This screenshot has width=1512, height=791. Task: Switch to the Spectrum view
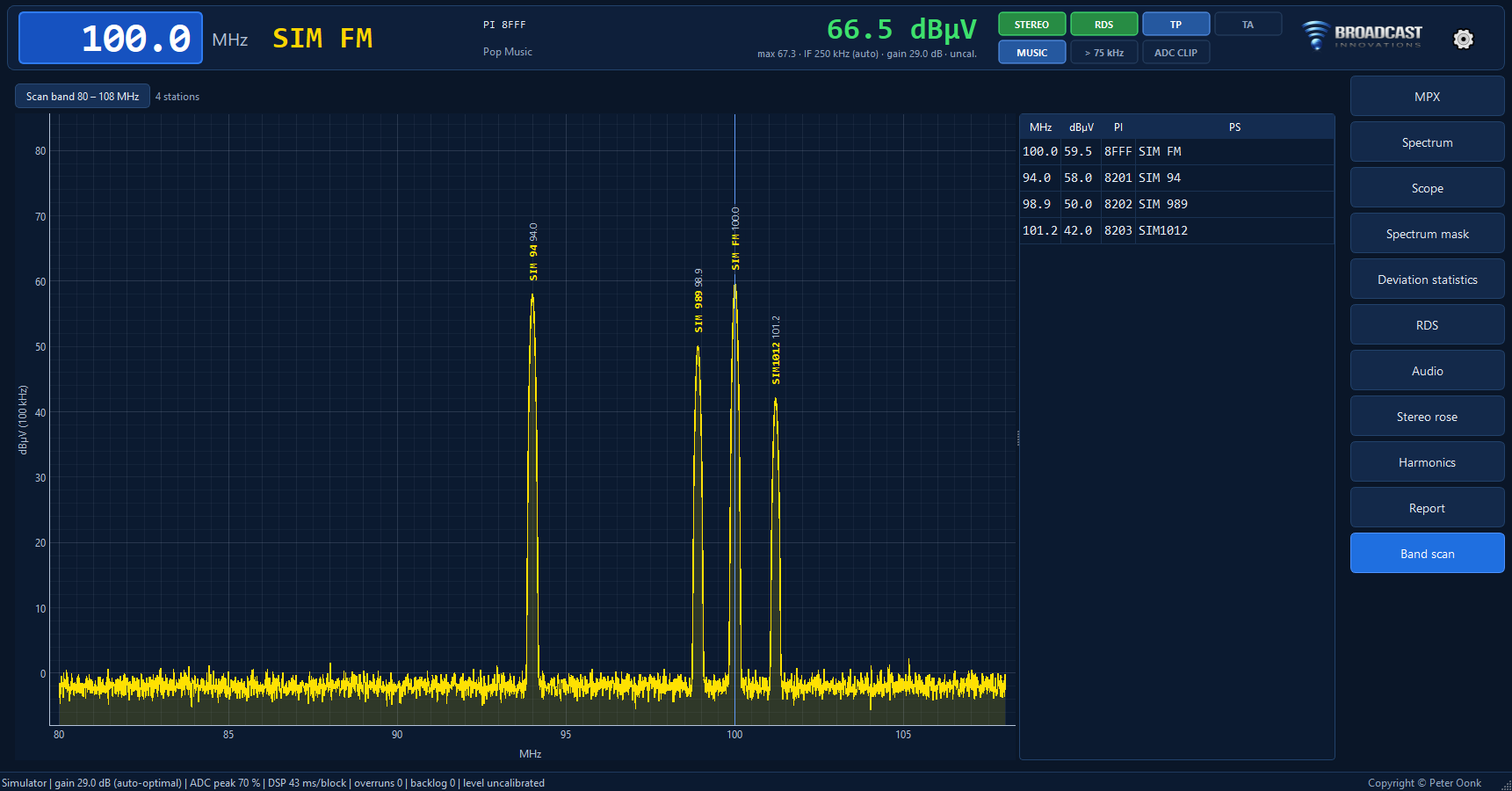(x=1427, y=142)
